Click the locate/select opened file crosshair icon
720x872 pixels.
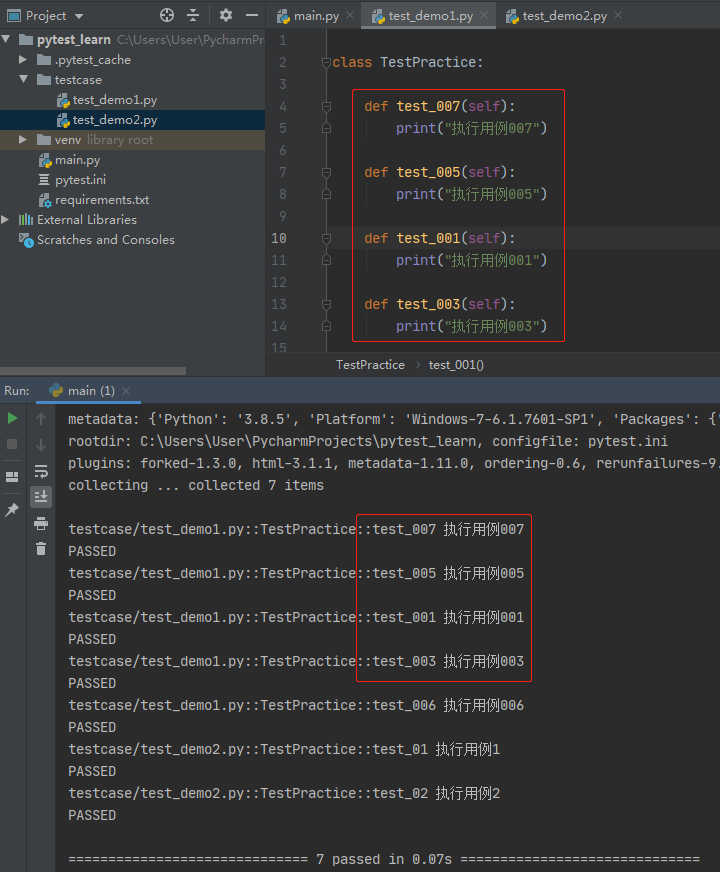tap(167, 16)
